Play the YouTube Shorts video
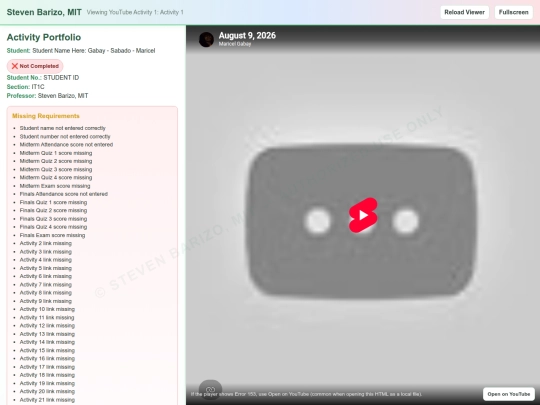540x405 pixels. pyautogui.click(x=363, y=215)
